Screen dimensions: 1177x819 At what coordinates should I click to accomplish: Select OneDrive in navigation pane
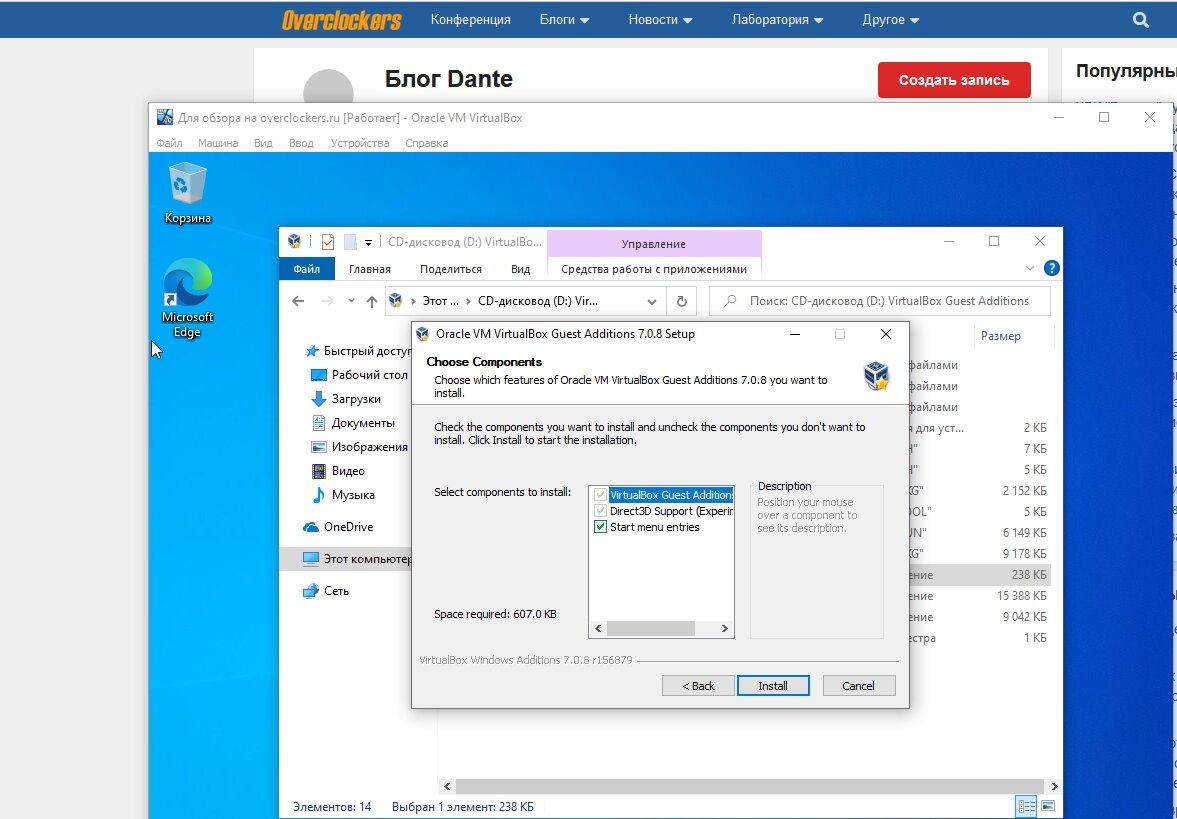coord(338,527)
